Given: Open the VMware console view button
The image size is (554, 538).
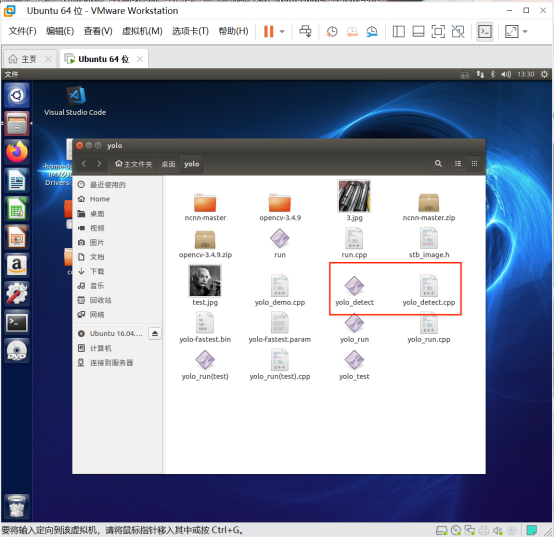Looking at the screenshot, I should point(484,31).
